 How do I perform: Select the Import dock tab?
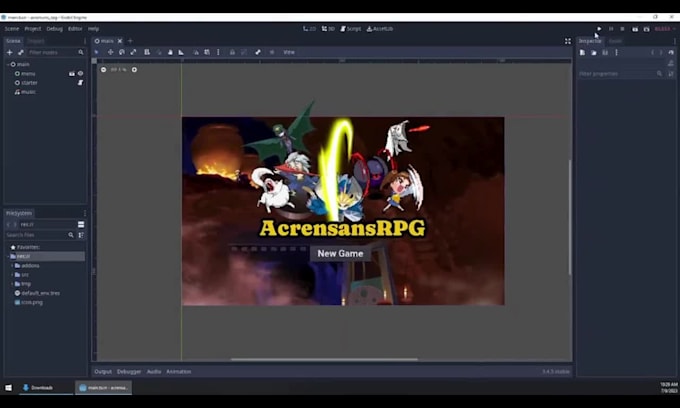click(36, 41)
